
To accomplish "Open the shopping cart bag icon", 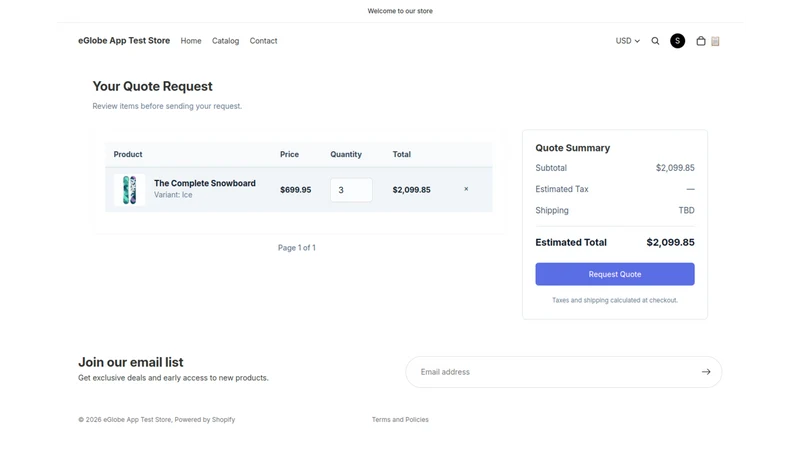I will 701,41.
